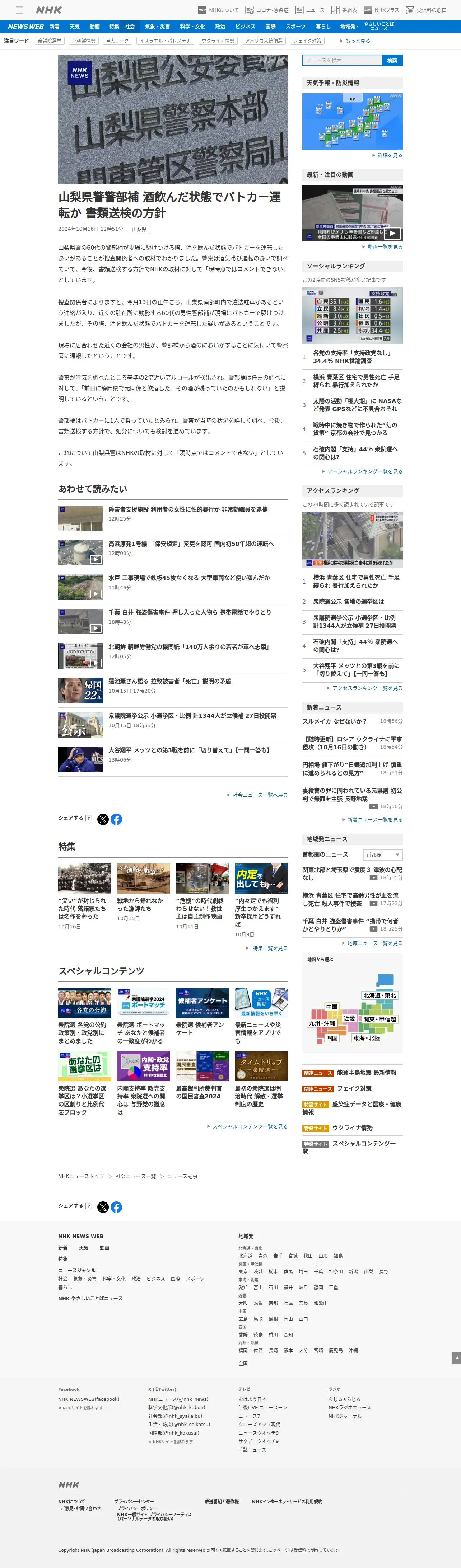Image resolution: width=461 pixels, height=1568 pixels.
Task: Click 候補者アンケート special thumbnail
Action: [202, 1003]
